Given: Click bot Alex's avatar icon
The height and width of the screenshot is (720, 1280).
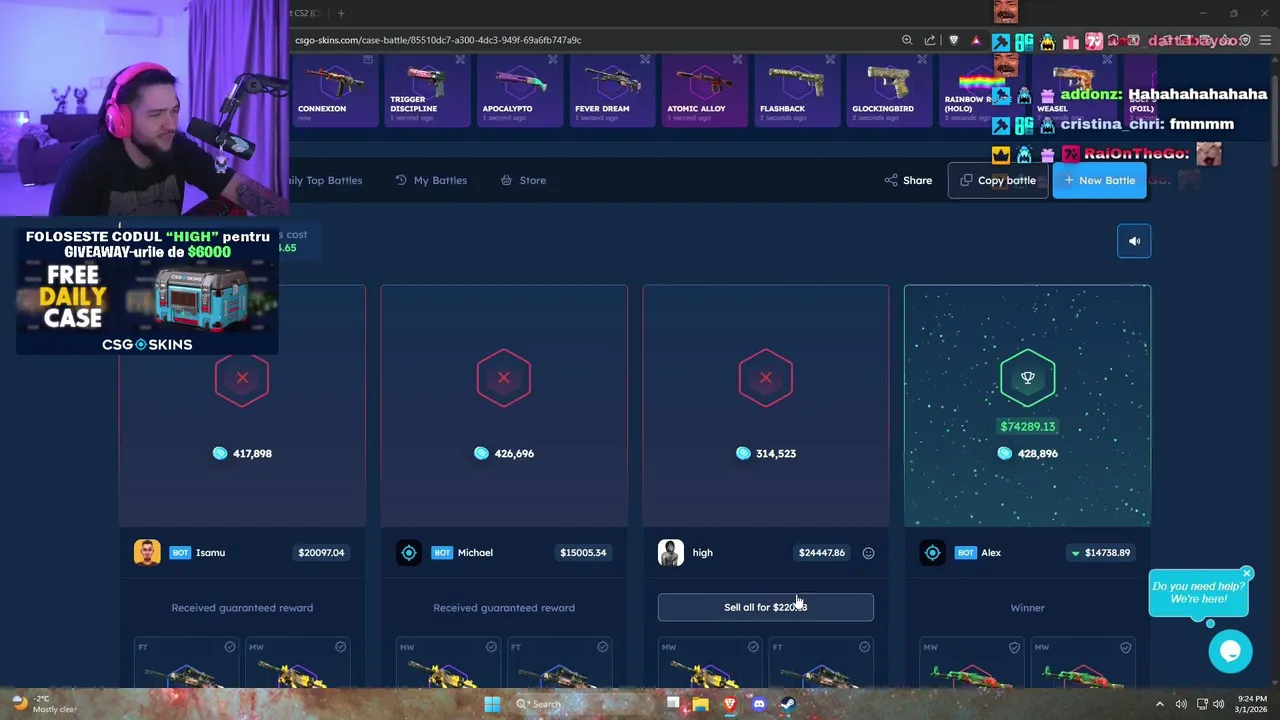Looking at the screenshot, I should pyautogui.click(x=933, y=552).
